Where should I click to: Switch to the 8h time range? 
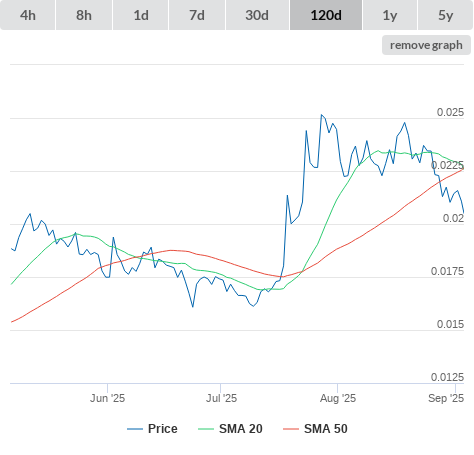84,15
